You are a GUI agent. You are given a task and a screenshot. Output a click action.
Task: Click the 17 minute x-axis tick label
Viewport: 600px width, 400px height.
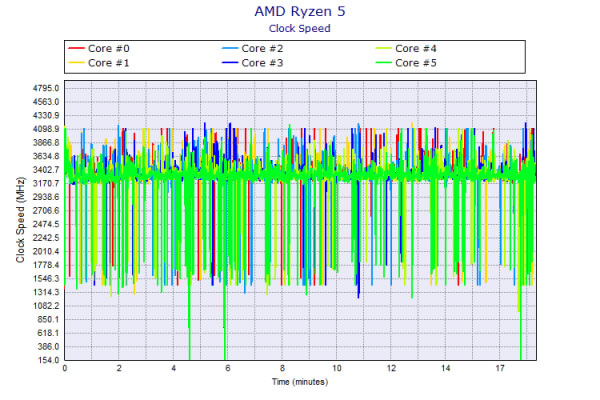coord(500,368)
